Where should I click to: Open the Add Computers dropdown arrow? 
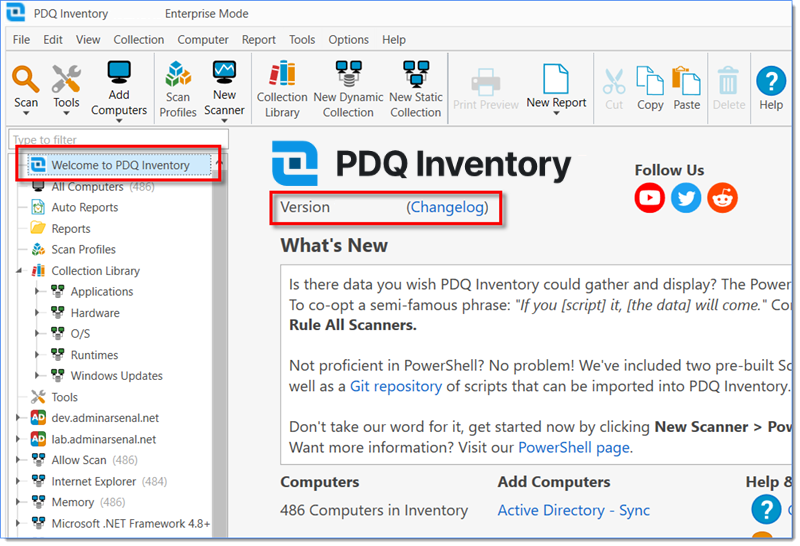point(119,123)
